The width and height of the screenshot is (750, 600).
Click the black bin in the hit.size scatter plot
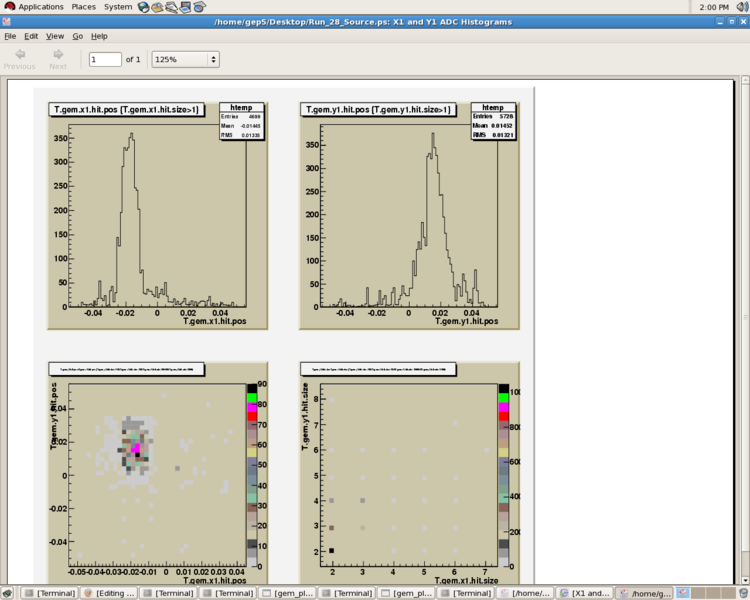tap(331, 551)
